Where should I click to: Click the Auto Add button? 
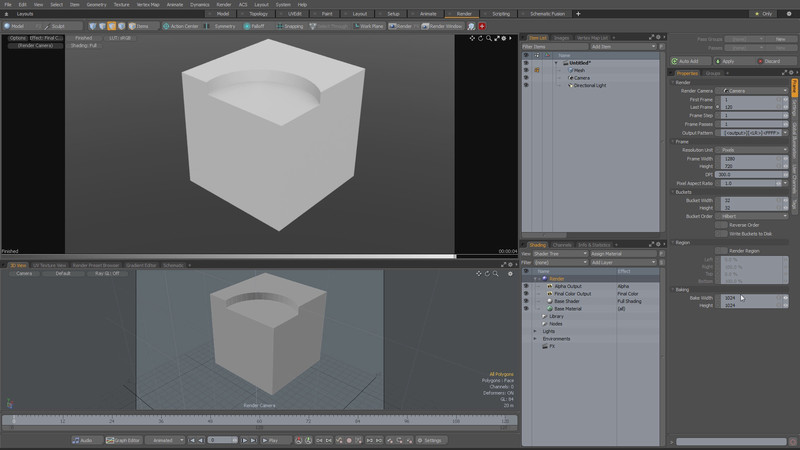[690, 61]
